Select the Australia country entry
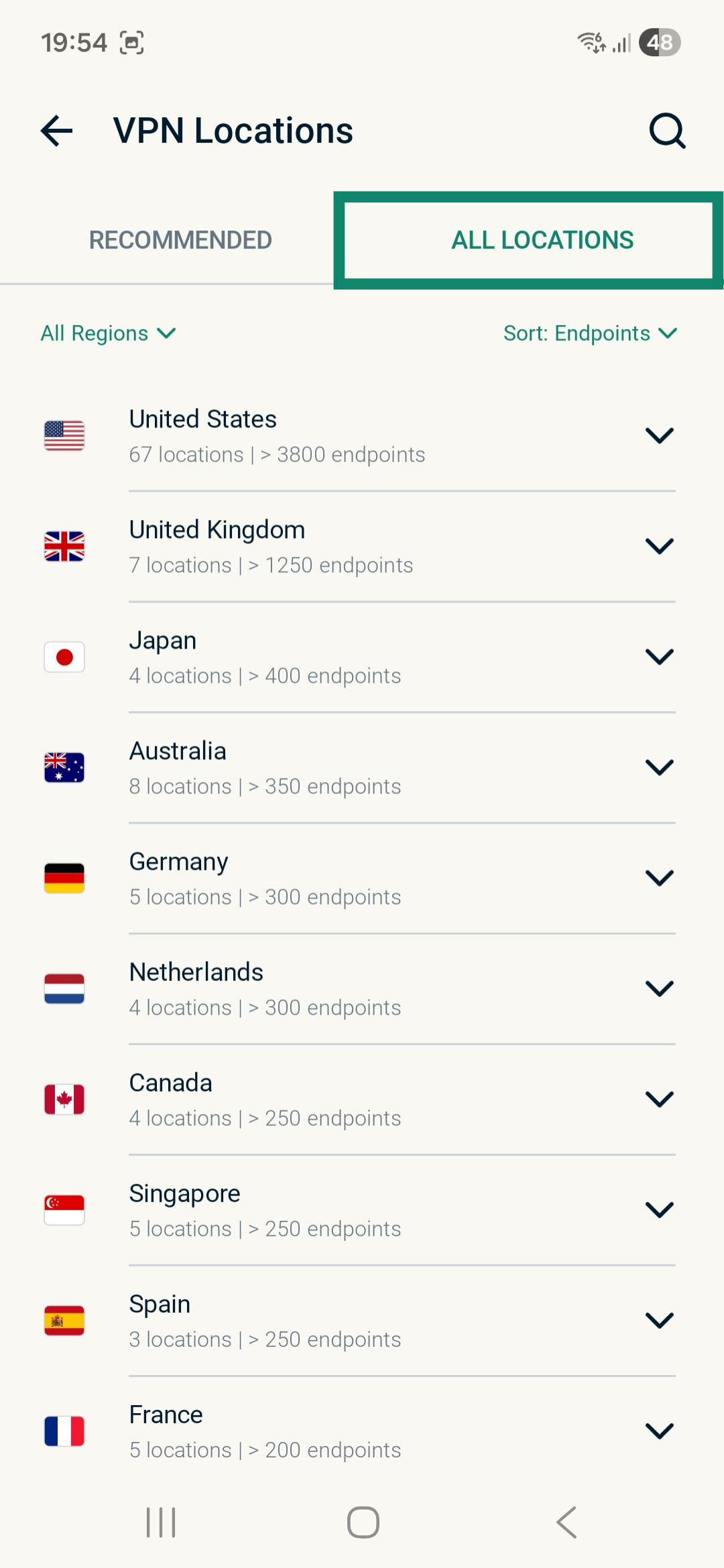Image resolution: width=724 pixels, height=1568 pixels. (335, 767)
